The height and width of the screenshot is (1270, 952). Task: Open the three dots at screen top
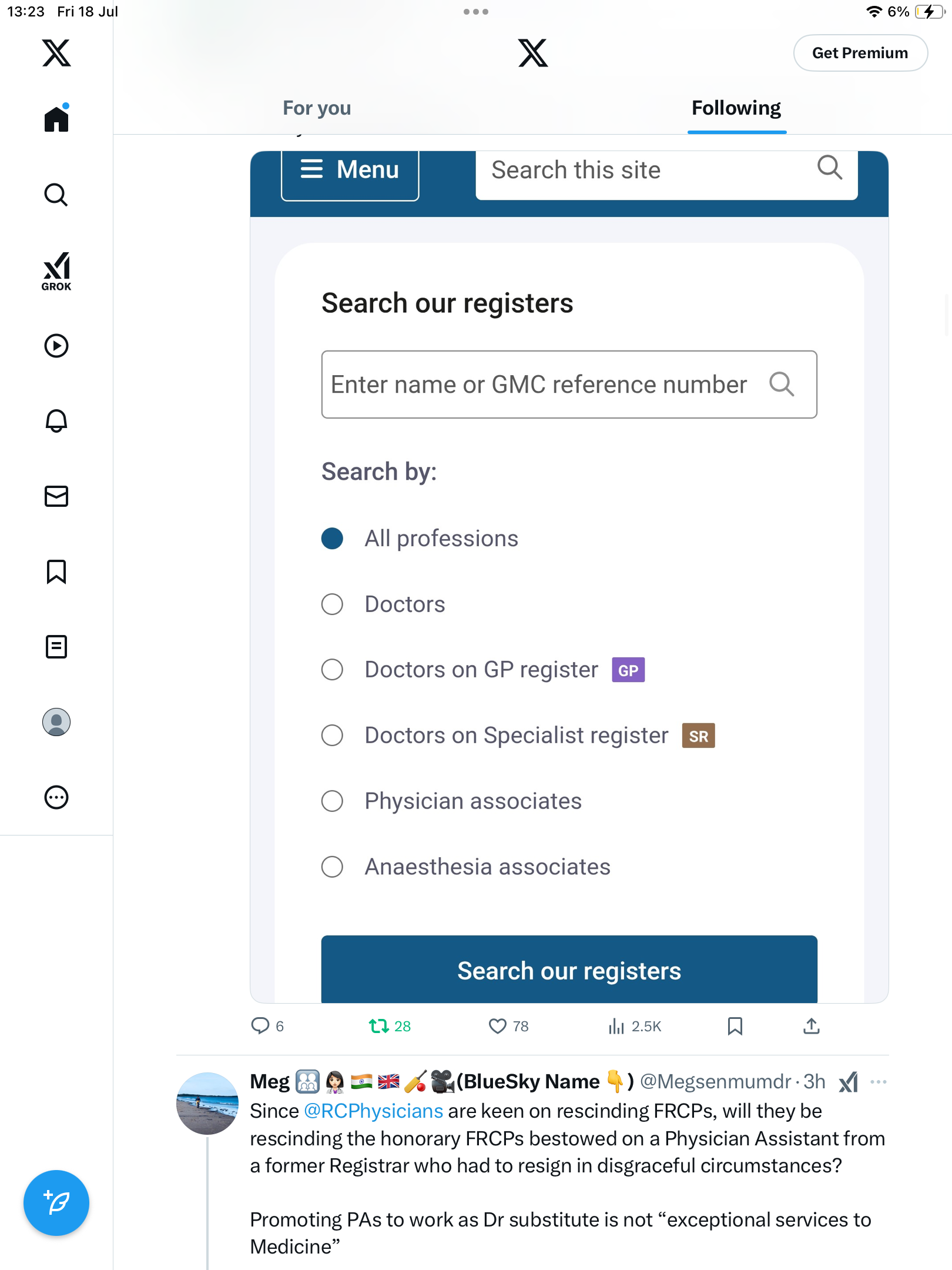coord(476,12)
